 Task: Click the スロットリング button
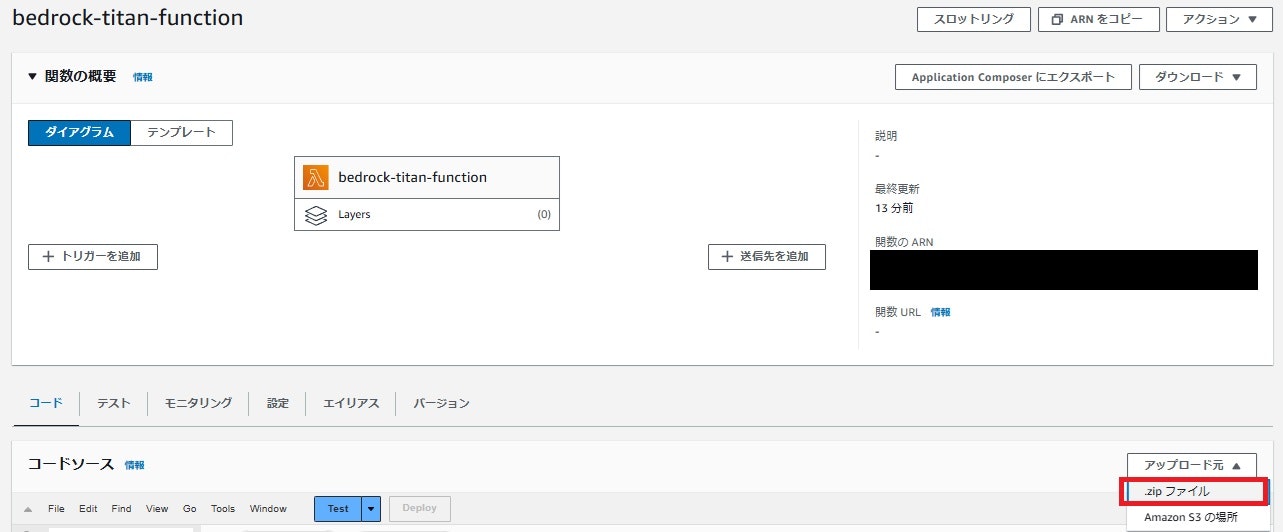[x=973, y=19]
